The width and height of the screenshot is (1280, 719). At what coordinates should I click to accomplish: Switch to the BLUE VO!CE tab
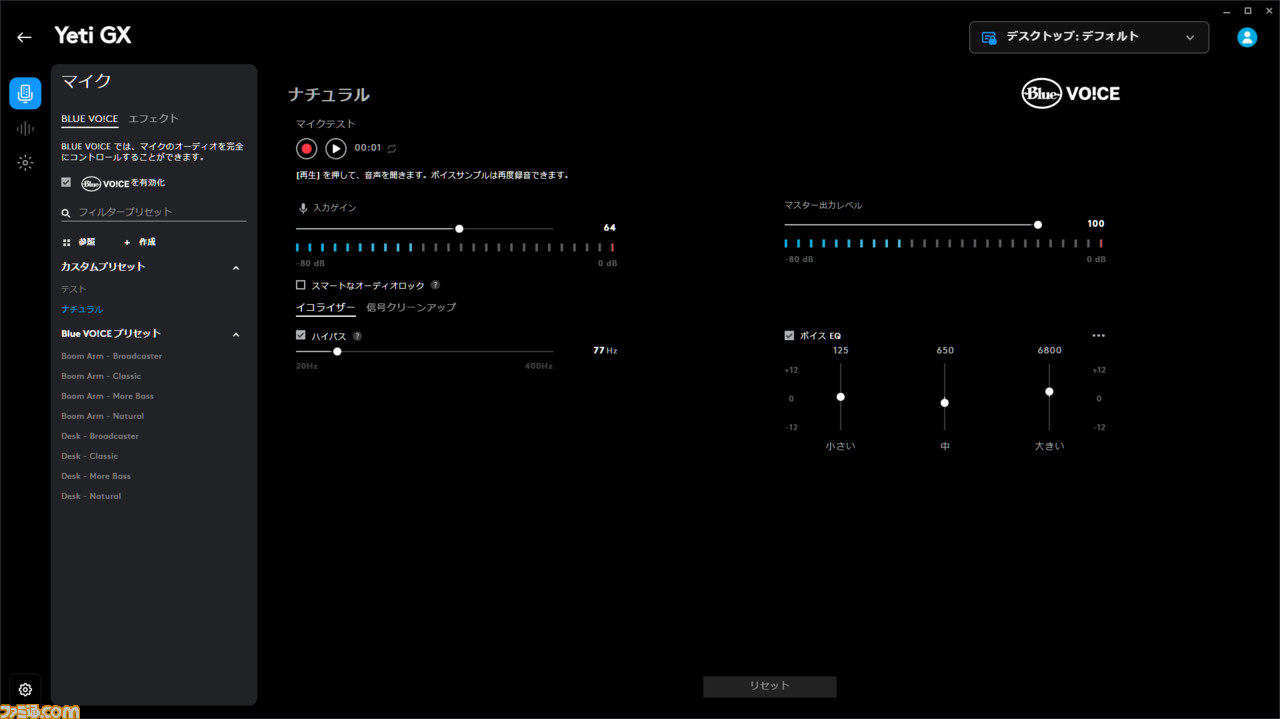pyautogui.click(x=89, y=119)
